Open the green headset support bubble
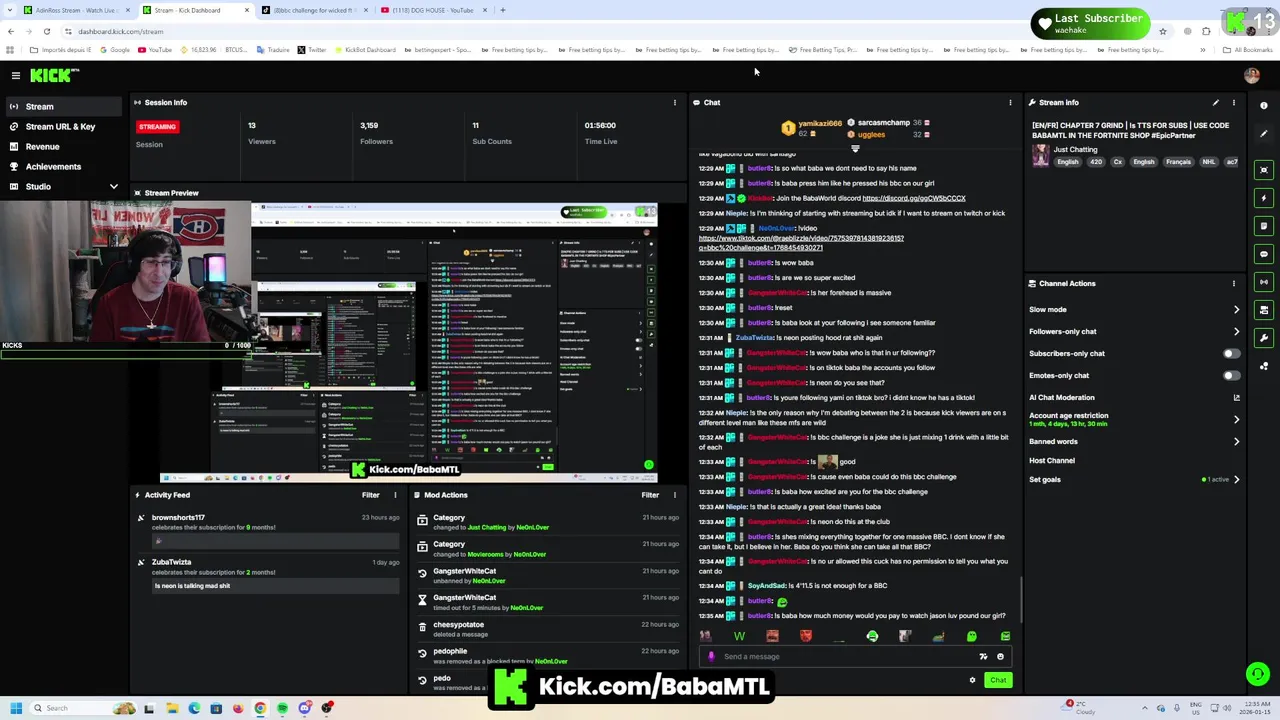Image resolution: width=1280 pixels, height=720 pixels. point(1258,674)
